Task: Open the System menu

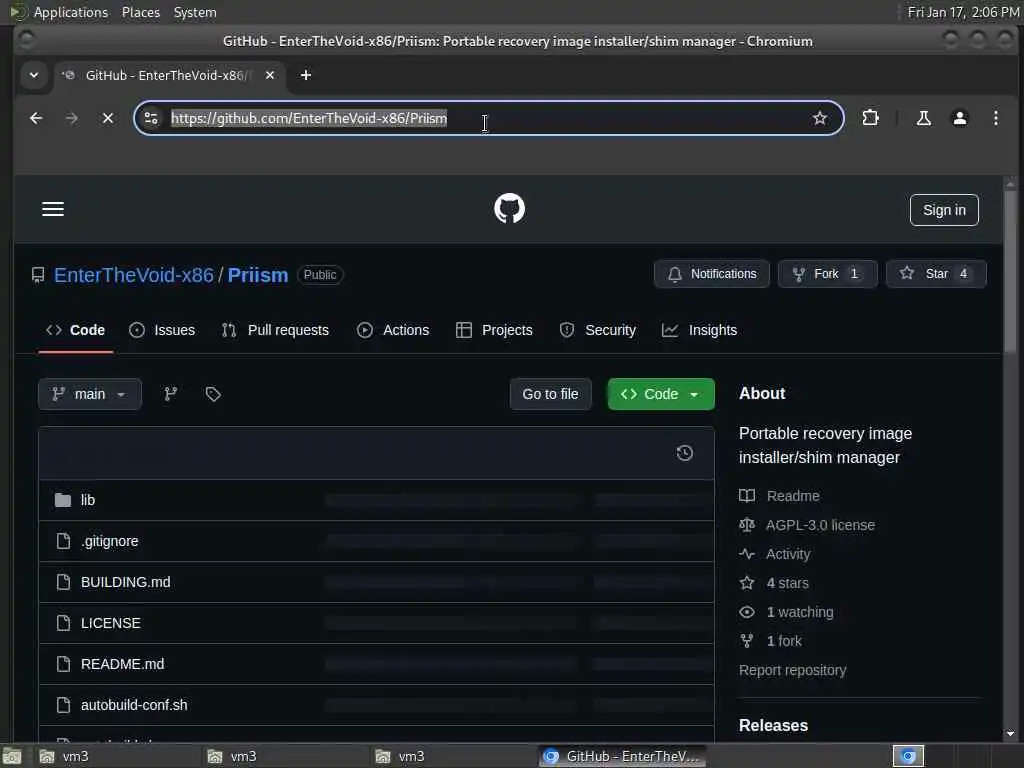Action: (195, 12)
